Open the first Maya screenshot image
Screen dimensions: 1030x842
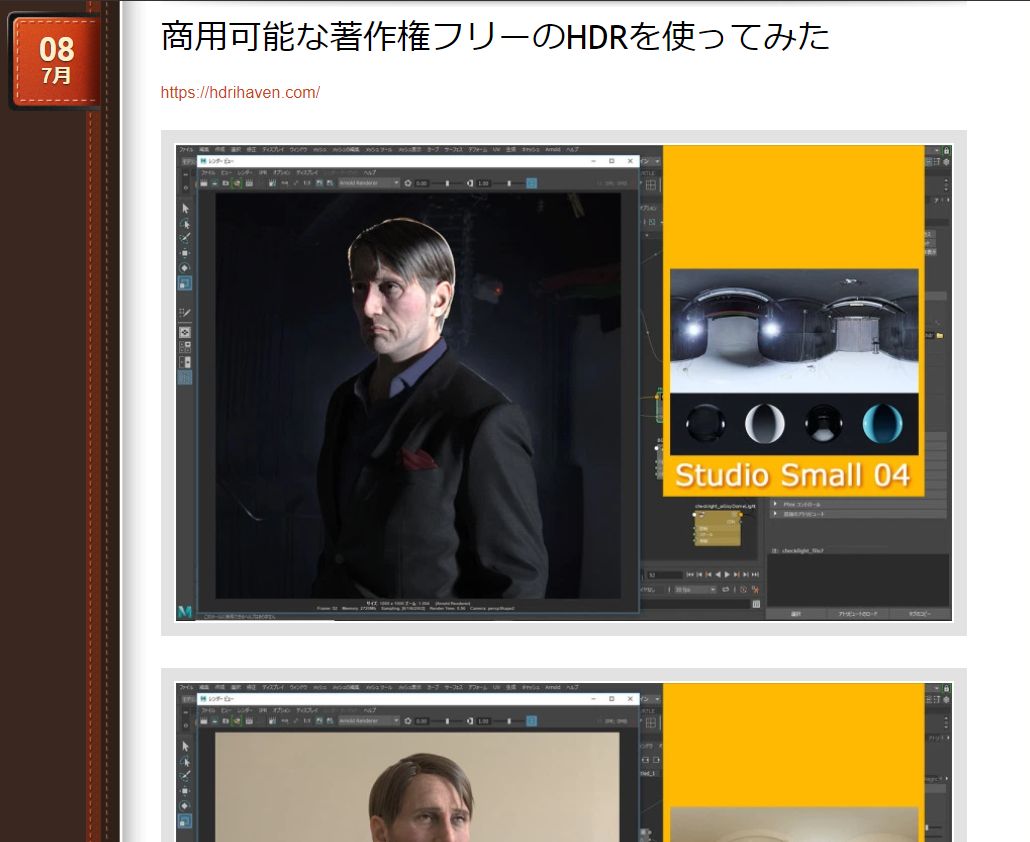pyautogui.click(x=564, y=383)
